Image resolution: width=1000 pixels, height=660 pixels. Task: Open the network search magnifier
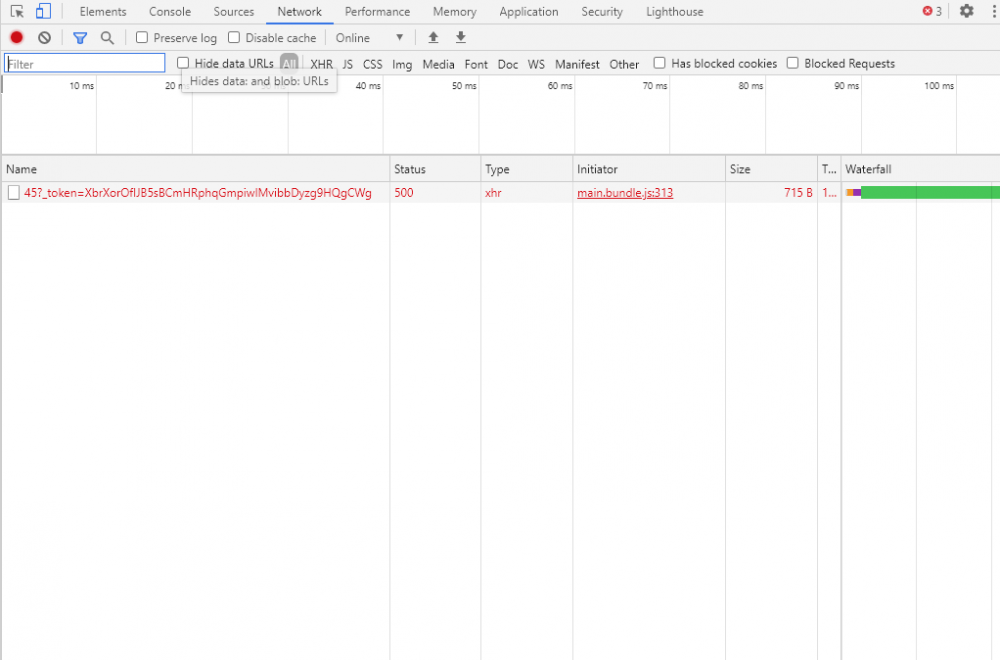[107, 38]
